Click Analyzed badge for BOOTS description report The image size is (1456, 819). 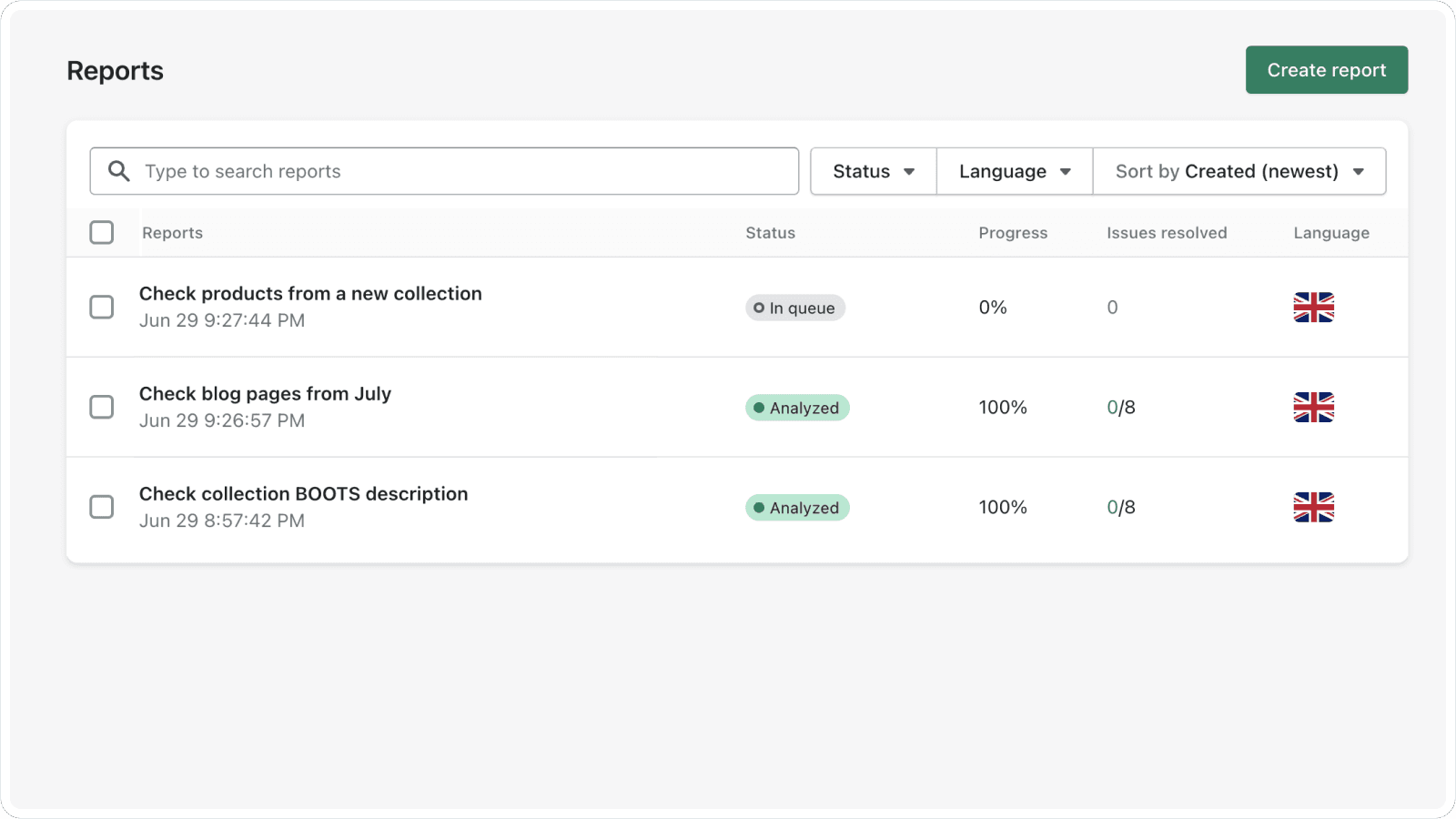[797, 508]
